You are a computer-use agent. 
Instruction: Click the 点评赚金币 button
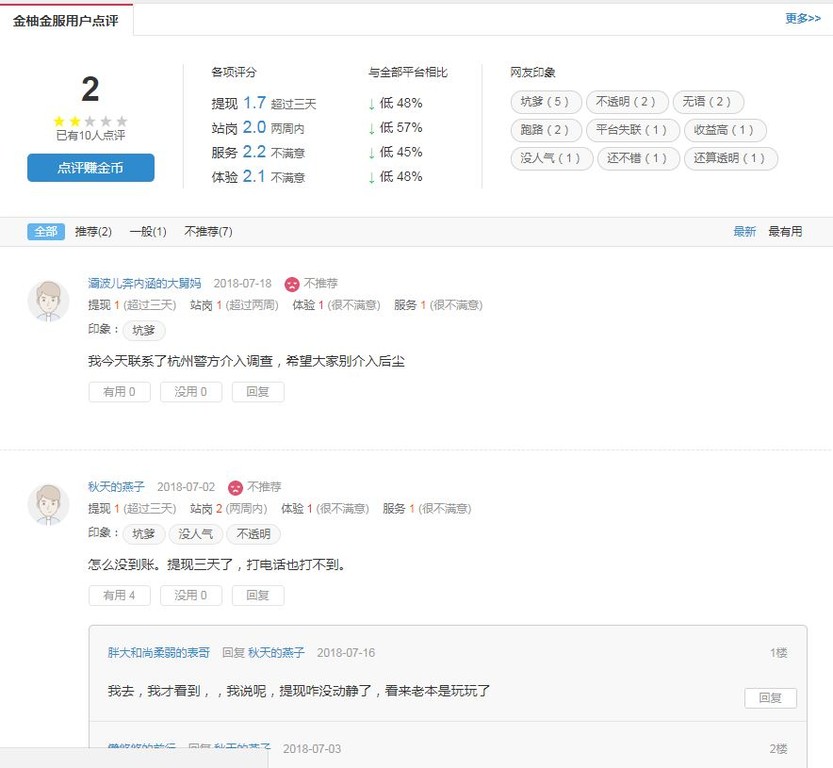point(90,168)
